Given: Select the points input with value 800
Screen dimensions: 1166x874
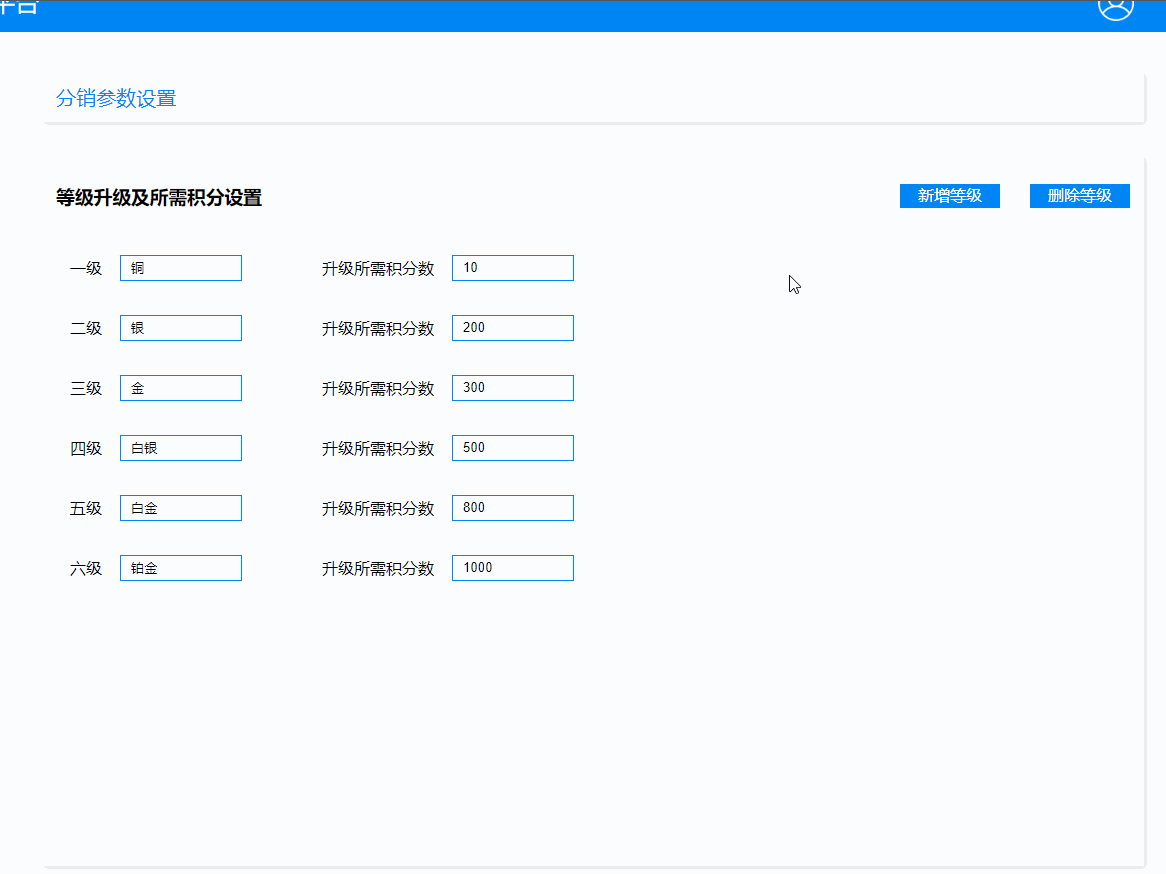Looking at the screenshot, I should click(512, 507).
